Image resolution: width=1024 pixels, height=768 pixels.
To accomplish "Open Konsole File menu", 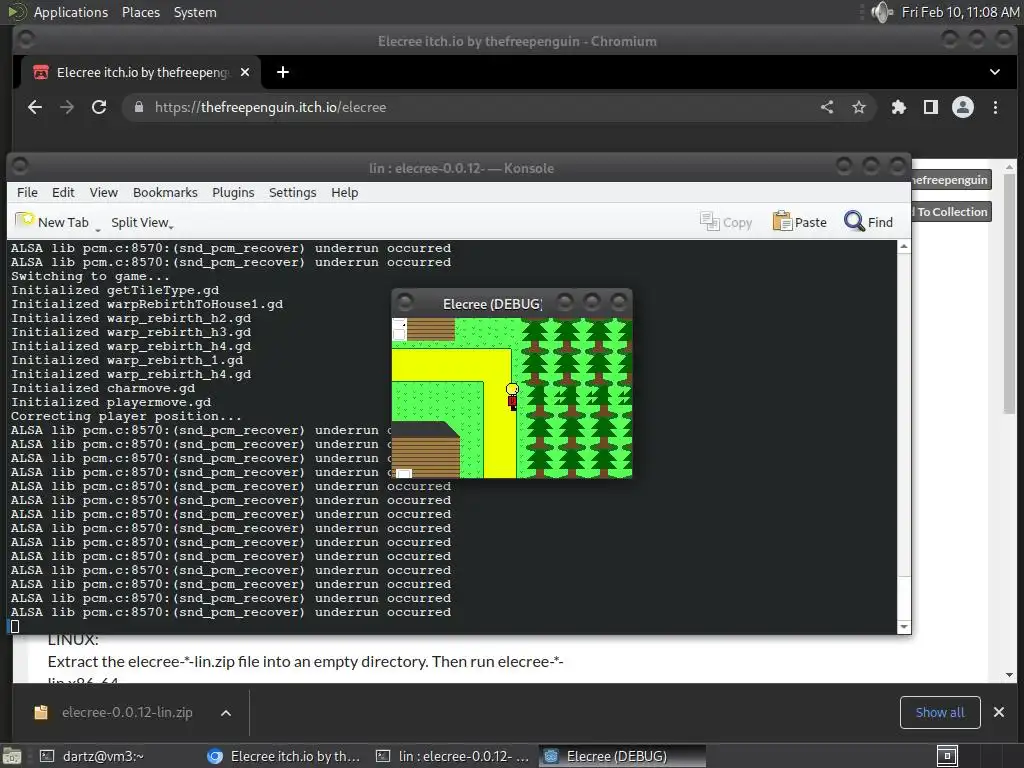I will (x=27, y=193).
